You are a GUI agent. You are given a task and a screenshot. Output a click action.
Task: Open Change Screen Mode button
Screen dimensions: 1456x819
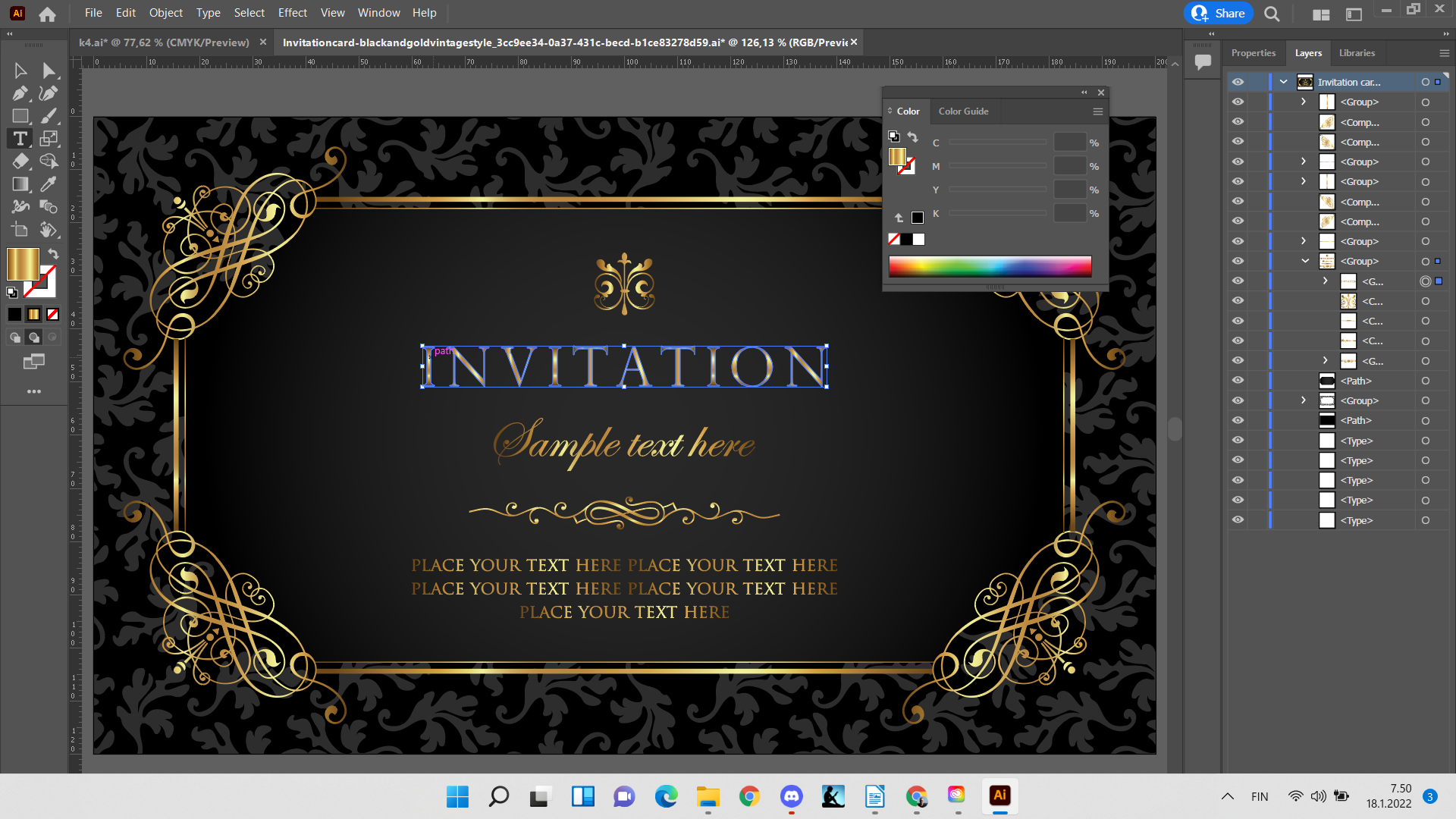tap(33, 362)
